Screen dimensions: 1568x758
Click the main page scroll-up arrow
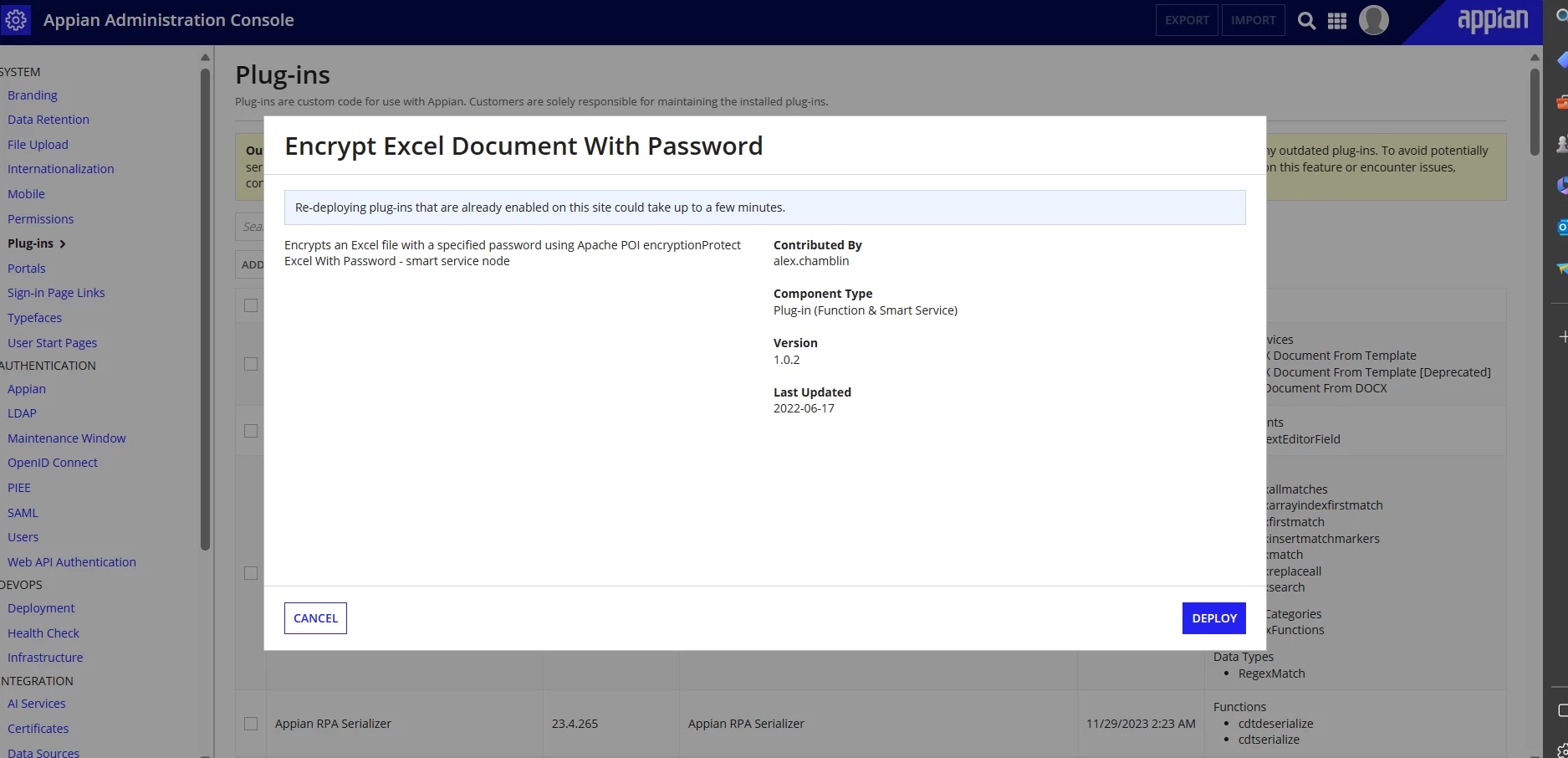pyautogui.click(x=1535, y=57)
